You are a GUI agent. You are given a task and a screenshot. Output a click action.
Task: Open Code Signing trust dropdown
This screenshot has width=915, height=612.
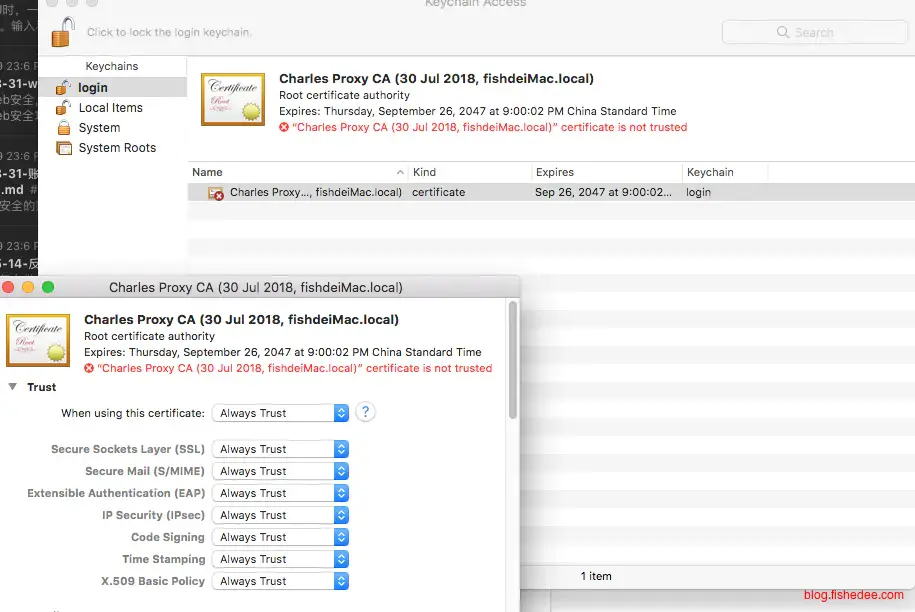pos(280,537)
